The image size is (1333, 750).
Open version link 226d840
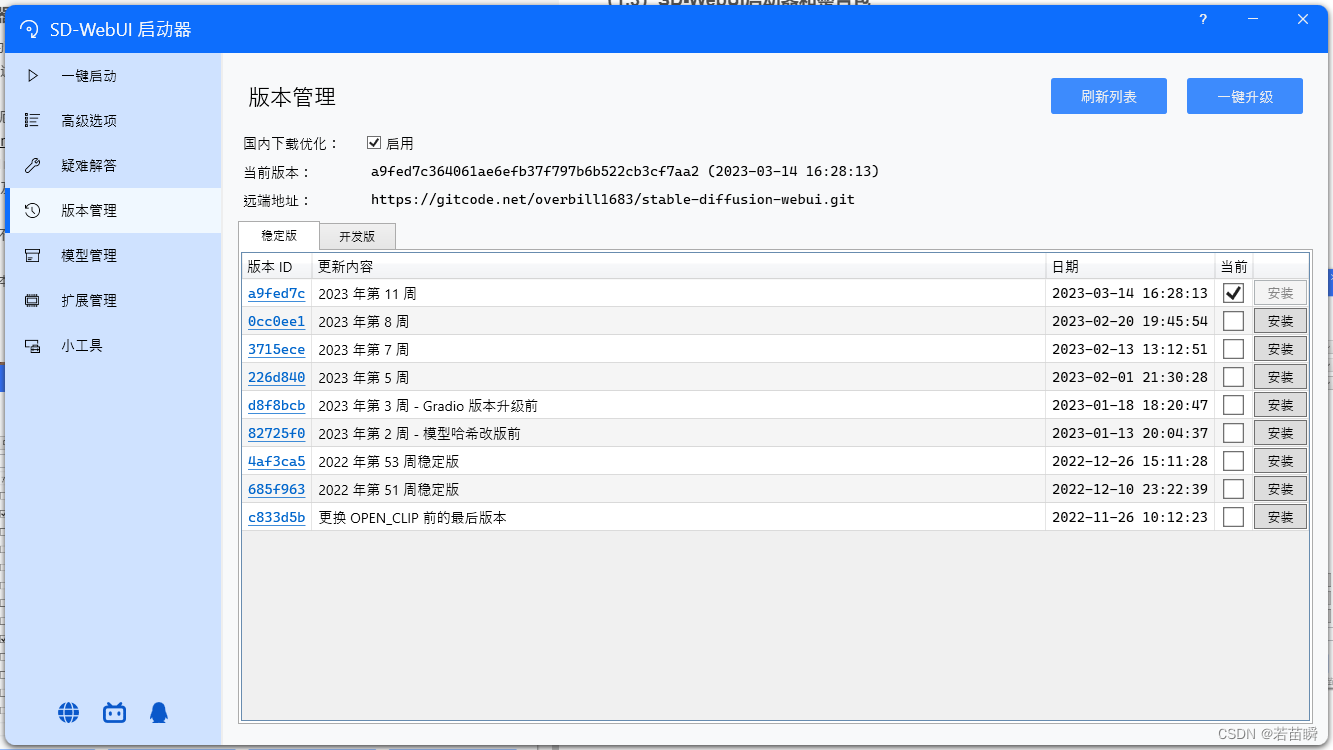(277, 377)
